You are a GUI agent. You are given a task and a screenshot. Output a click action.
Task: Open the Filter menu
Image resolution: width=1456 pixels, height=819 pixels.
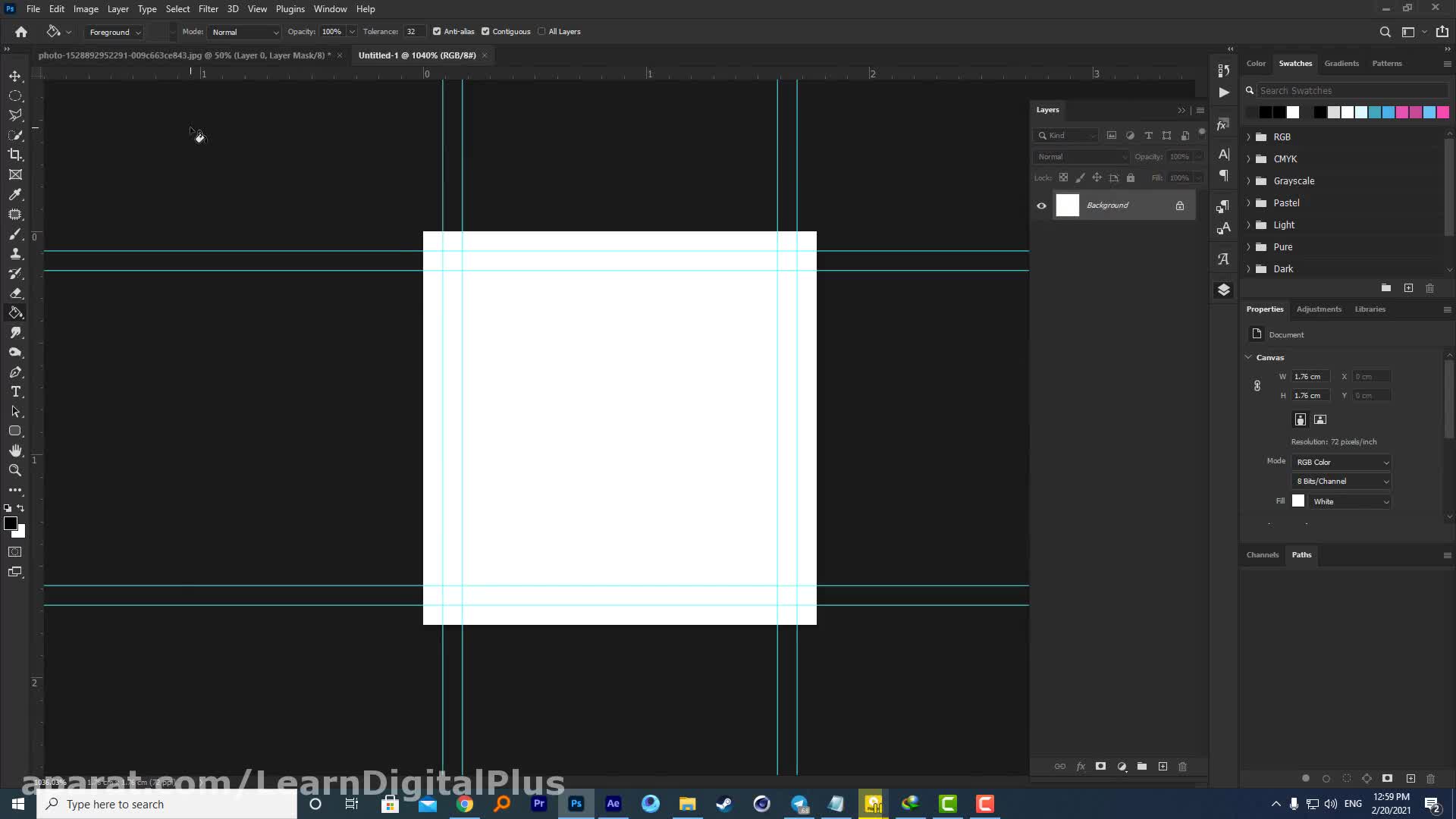pos(208,9)
